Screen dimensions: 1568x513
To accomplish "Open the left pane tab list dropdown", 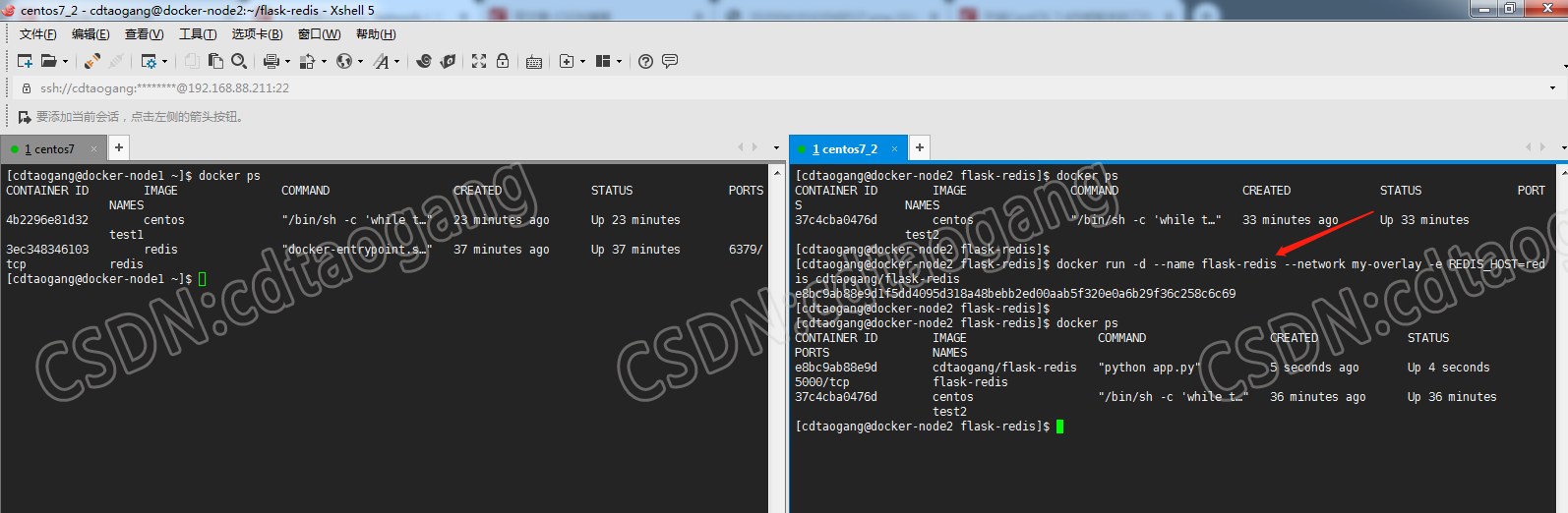I will (776, 148).
